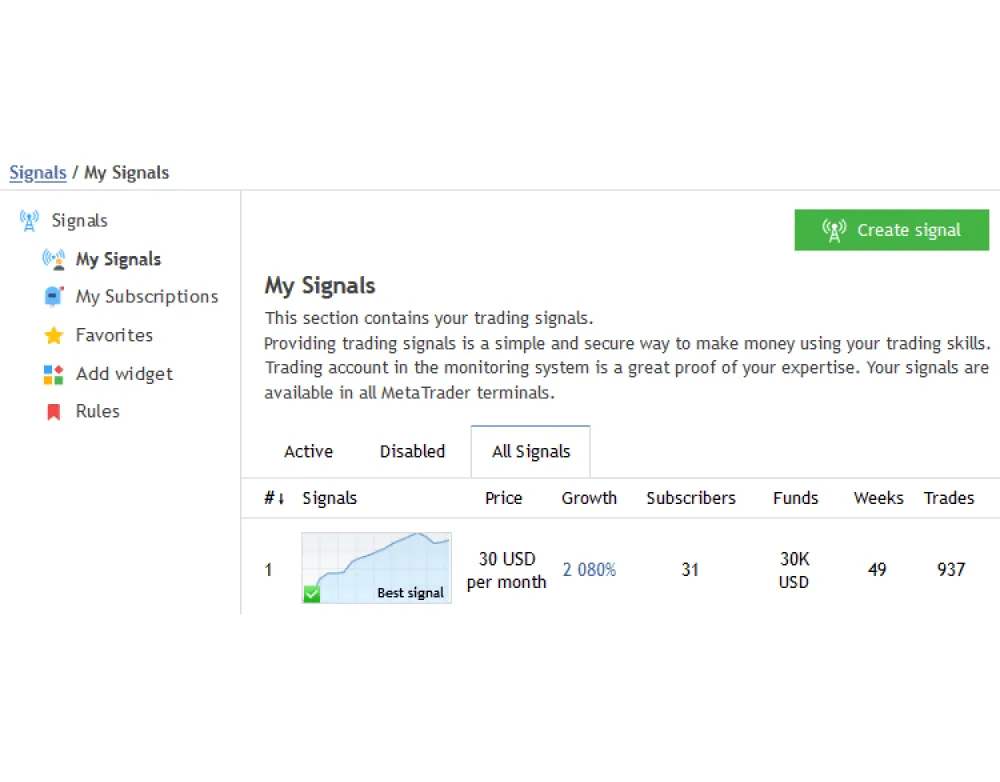Click the Signals antenna icon in sidebar
Screen dimensions: 1000x782
click(x=29, y=221)
